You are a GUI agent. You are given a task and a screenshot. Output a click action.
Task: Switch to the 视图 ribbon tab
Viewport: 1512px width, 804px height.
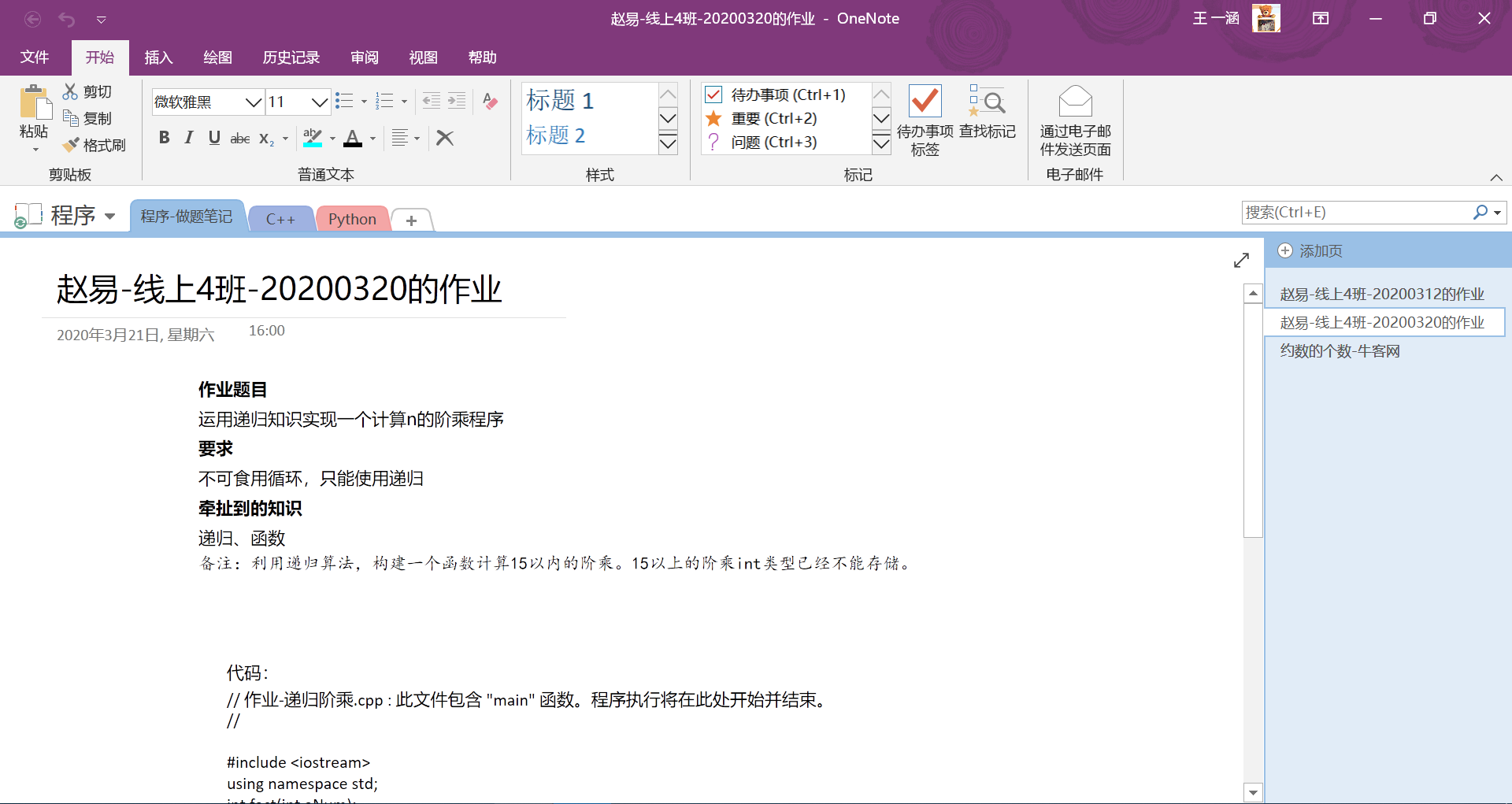423,57
